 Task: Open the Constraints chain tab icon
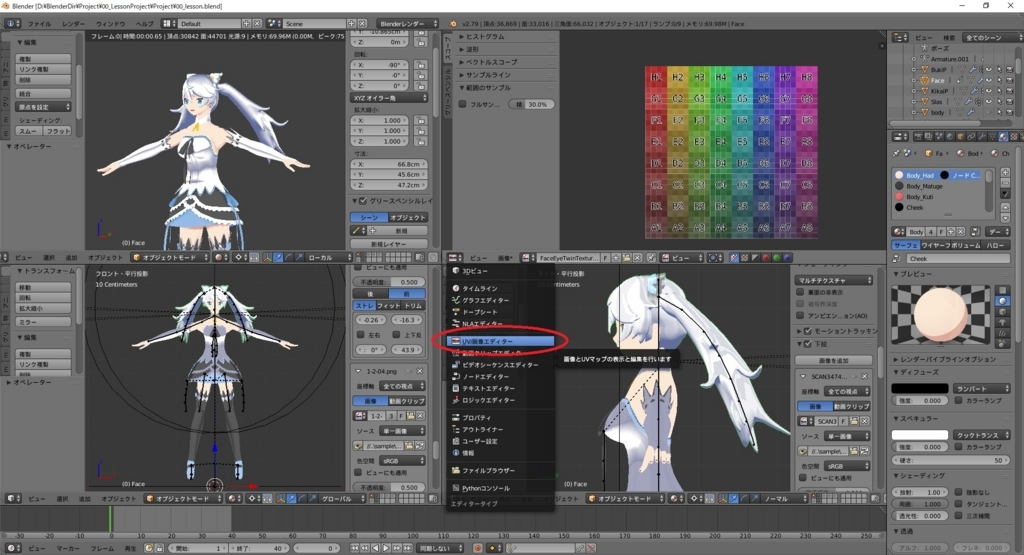[972, 137]
